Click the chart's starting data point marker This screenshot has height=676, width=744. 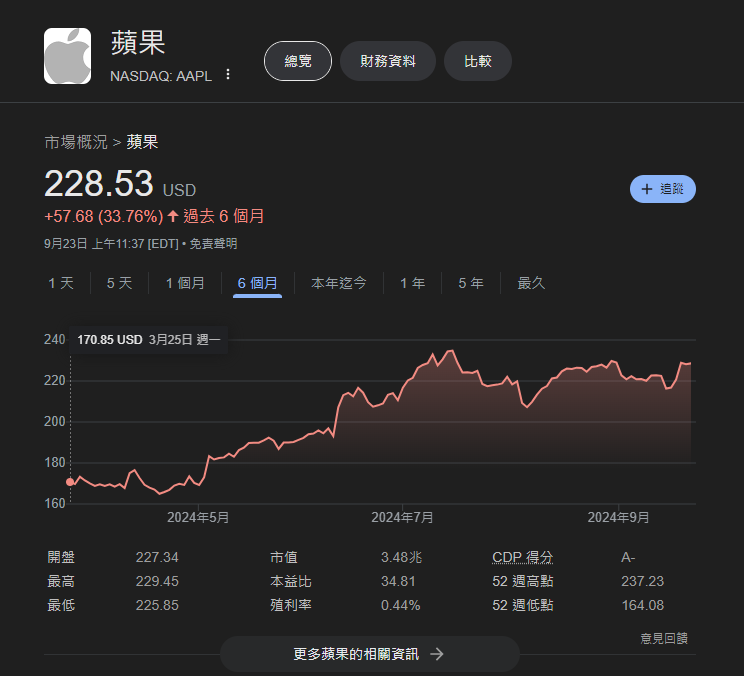(x=70, y=482)
